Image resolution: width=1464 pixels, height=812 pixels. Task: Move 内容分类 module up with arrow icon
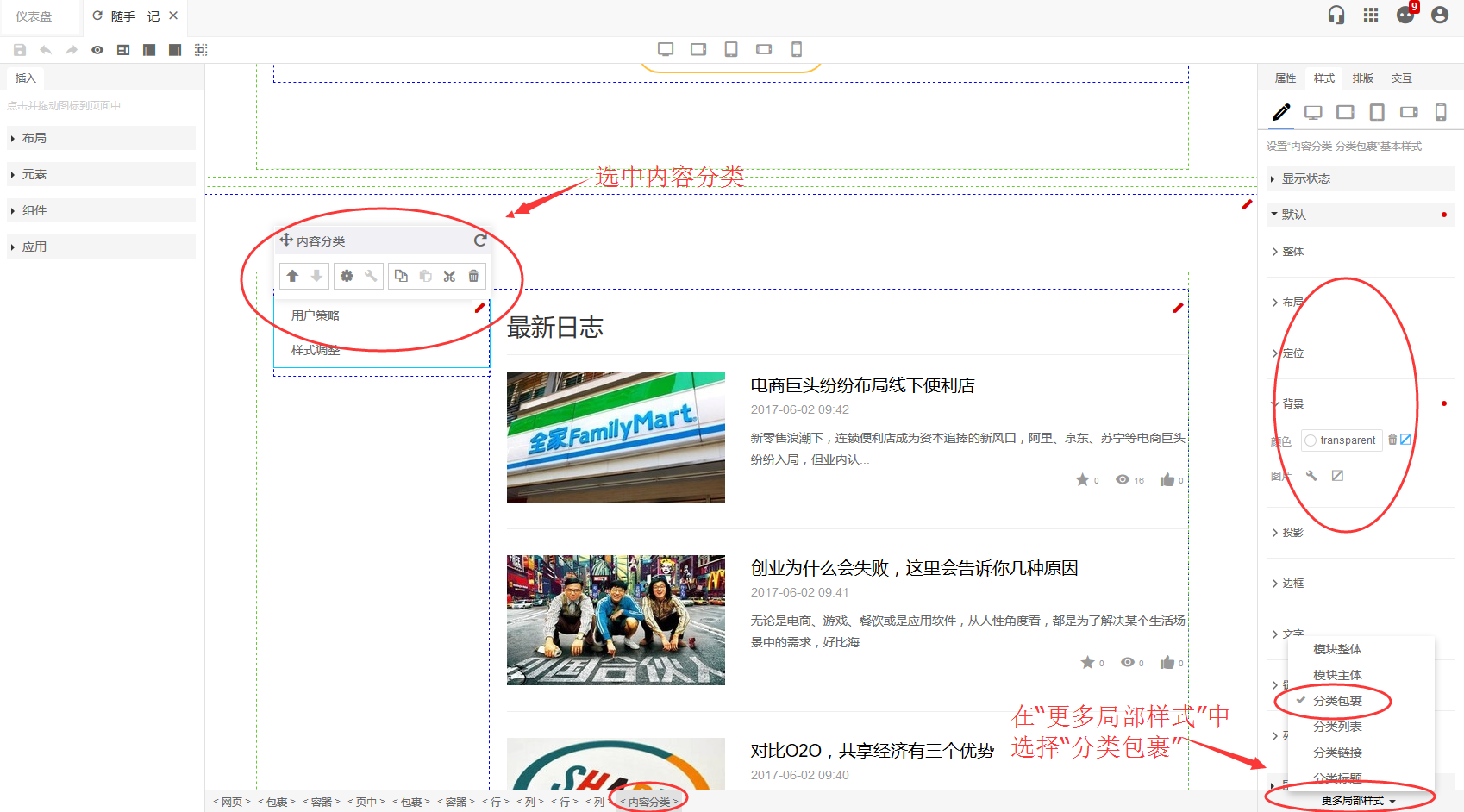292,276
